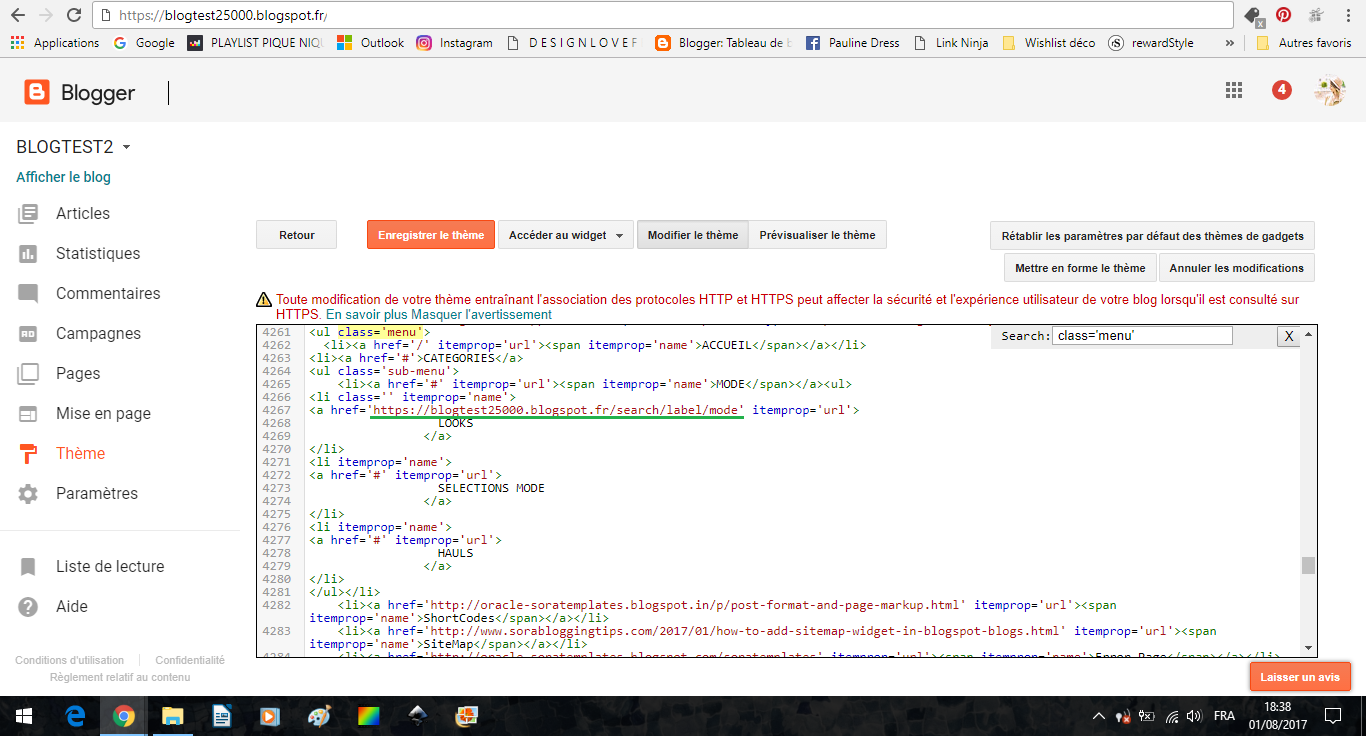Screen dimensions: 1366x738
Task: Click the Commentaires speech bubble icon
Action: [28, 294]
